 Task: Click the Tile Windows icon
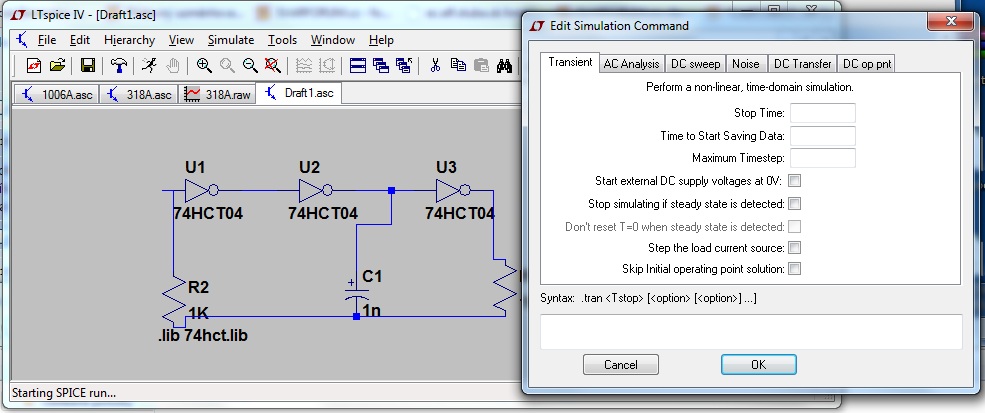[x=357, y=65]
